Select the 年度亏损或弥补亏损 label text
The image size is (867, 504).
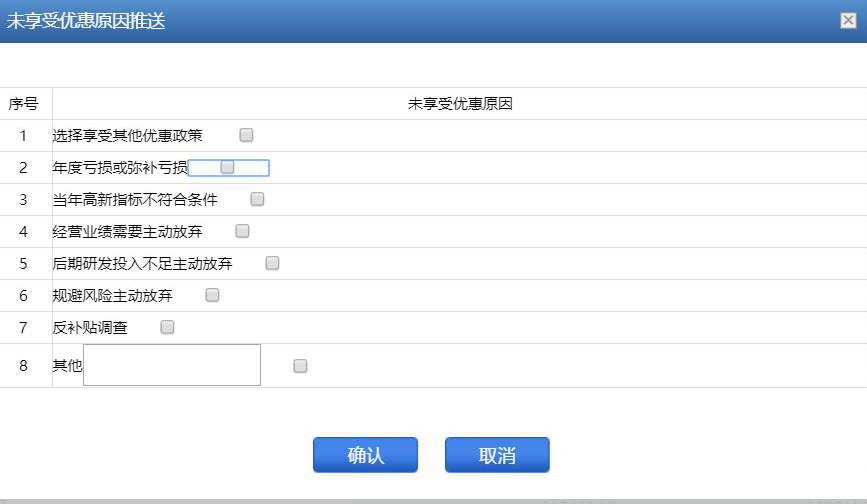pos(120,167)
